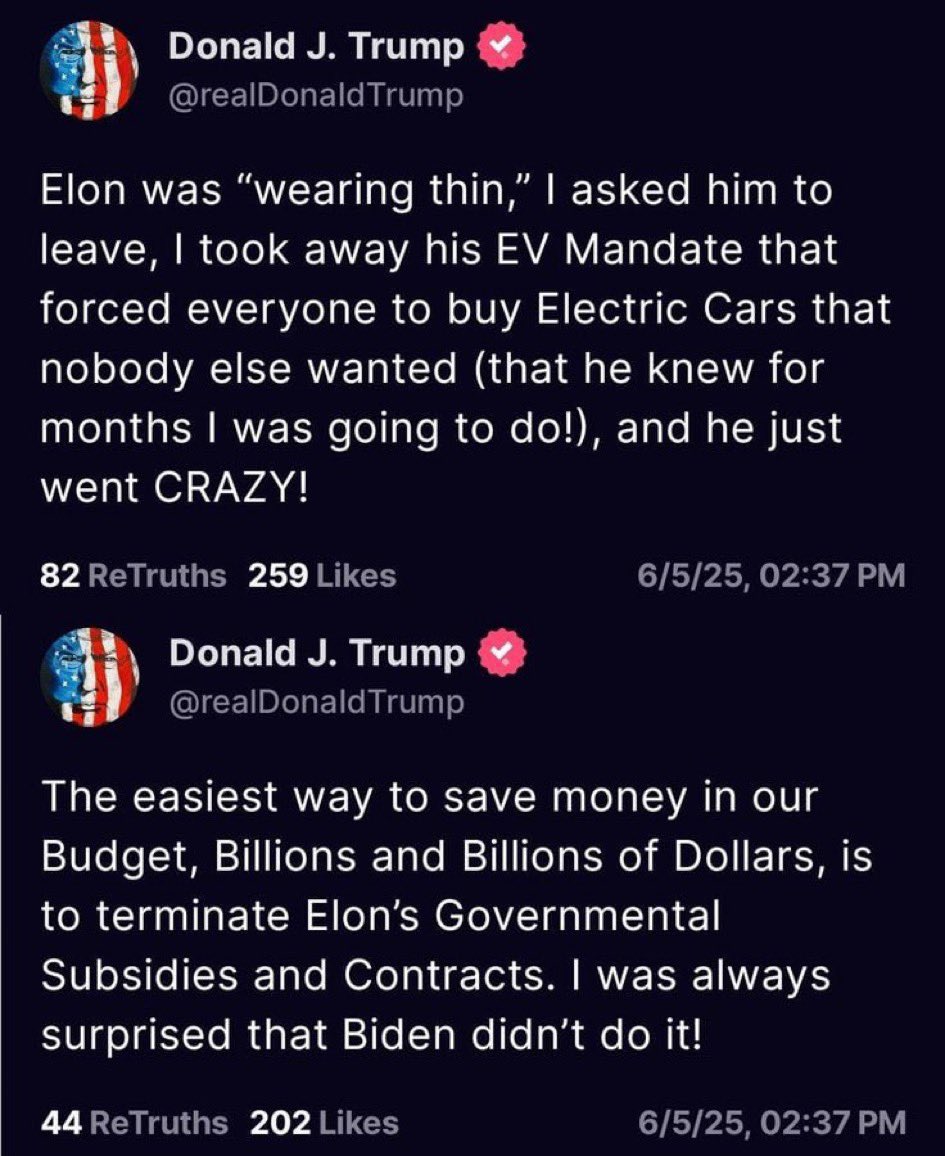
Task: Click the verified badge on the 82 ReTruths post
Action: coord(496,47)
